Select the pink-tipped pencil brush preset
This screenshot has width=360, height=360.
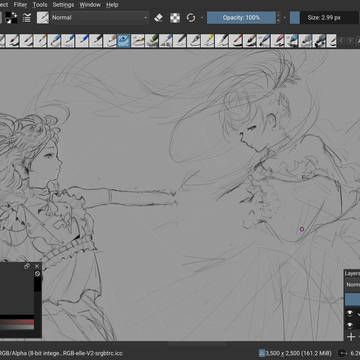277,41
